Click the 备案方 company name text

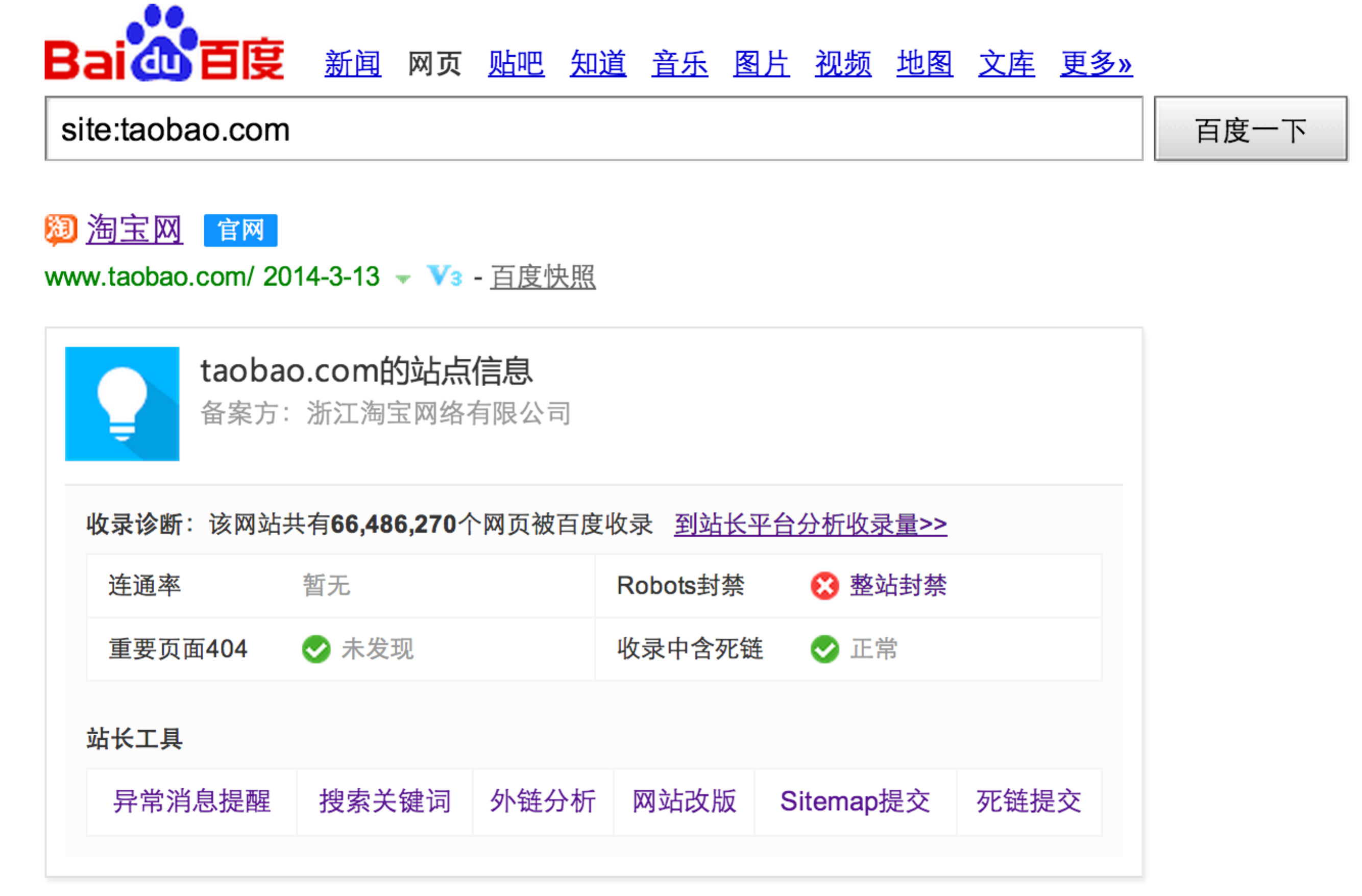tap(439, 413)
